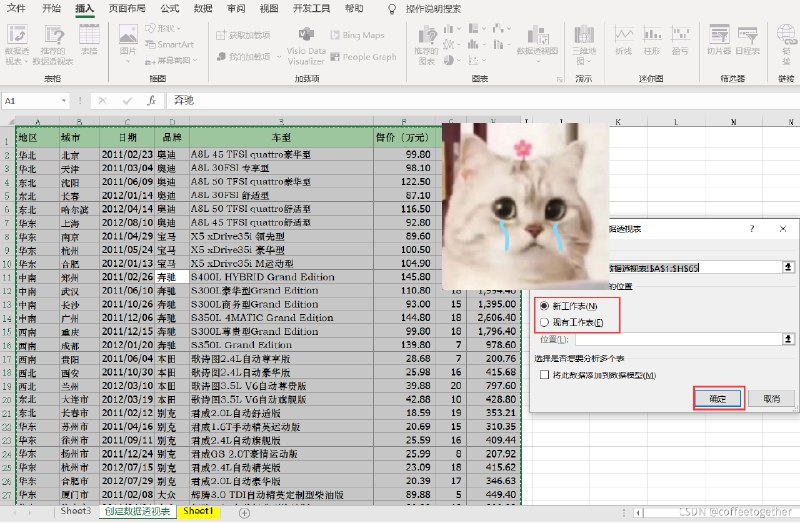Click the lightbulb tell-me icon
This screenshot has width=800, height=523.
tap(392, 9)
